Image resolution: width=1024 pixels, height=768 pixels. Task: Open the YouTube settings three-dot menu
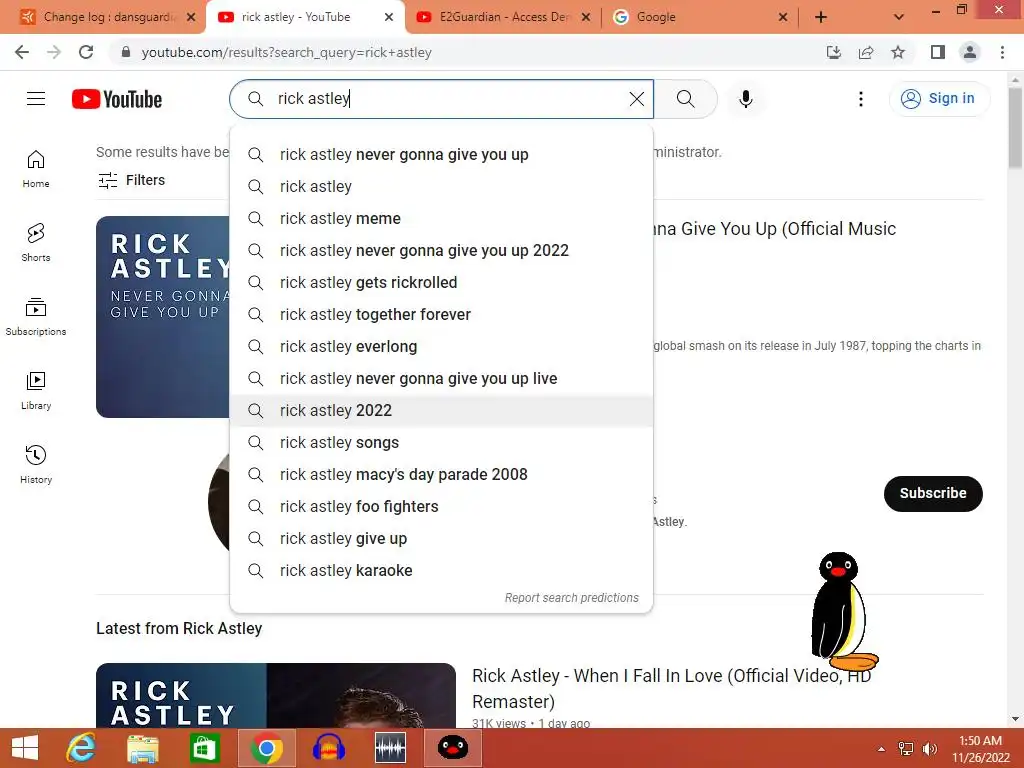pos(861,99)
